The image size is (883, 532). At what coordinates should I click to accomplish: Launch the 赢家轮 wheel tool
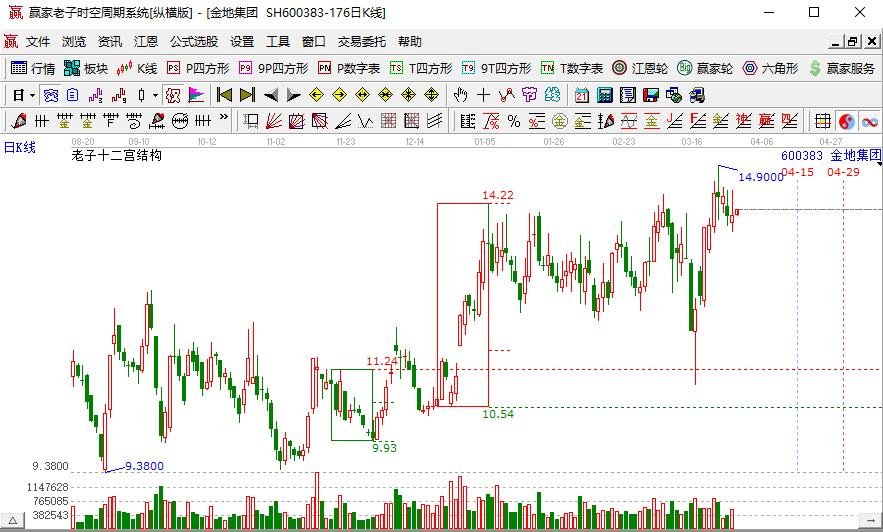705,68
